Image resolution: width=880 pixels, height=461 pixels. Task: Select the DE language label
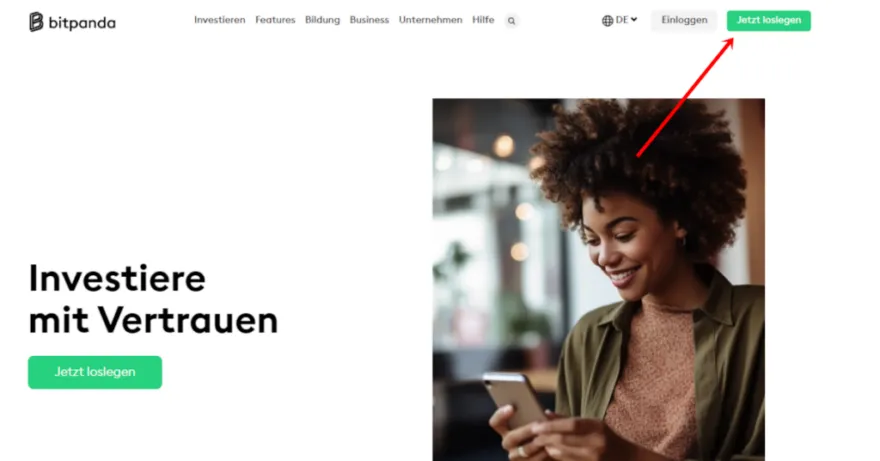click(621, 20)
